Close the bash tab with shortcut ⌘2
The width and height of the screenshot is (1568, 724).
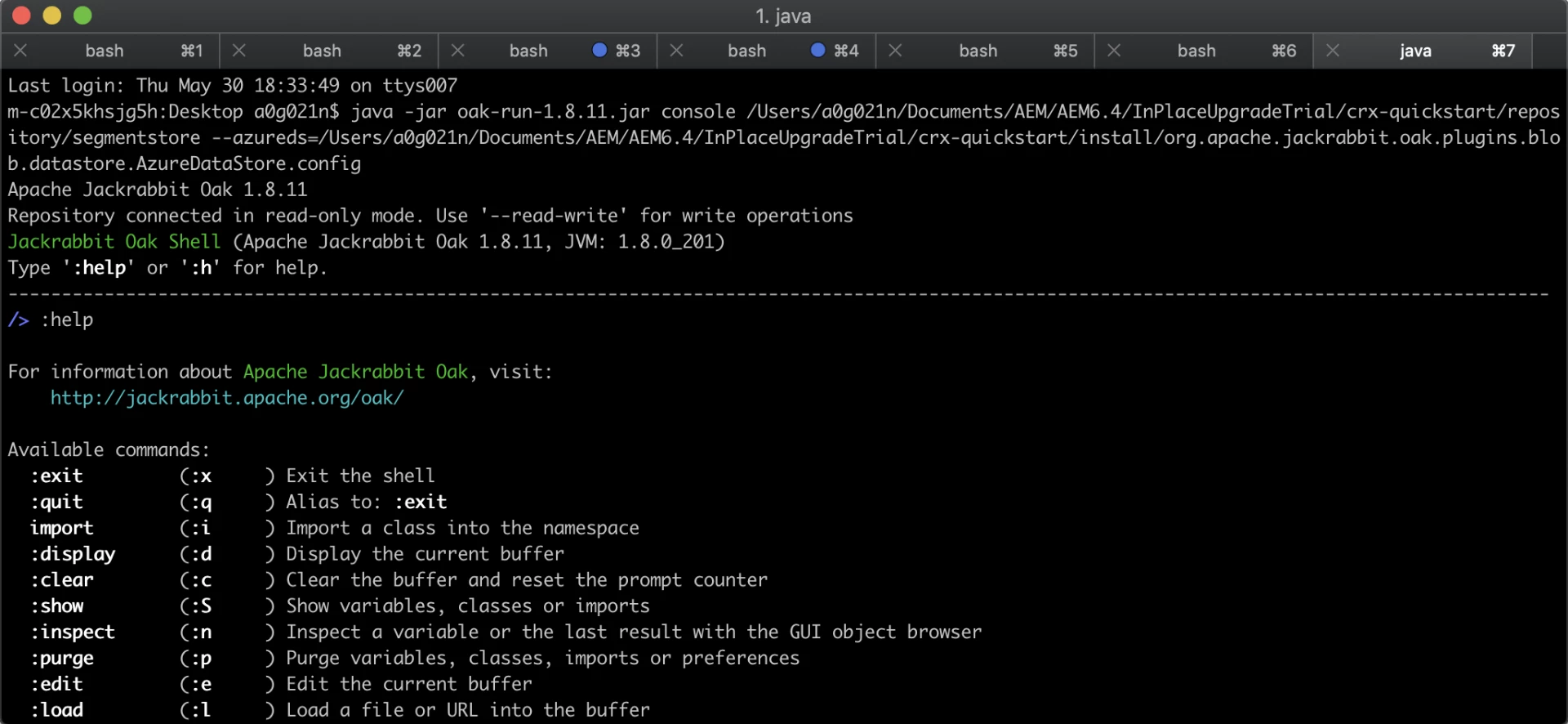click(x=239, y=51)
